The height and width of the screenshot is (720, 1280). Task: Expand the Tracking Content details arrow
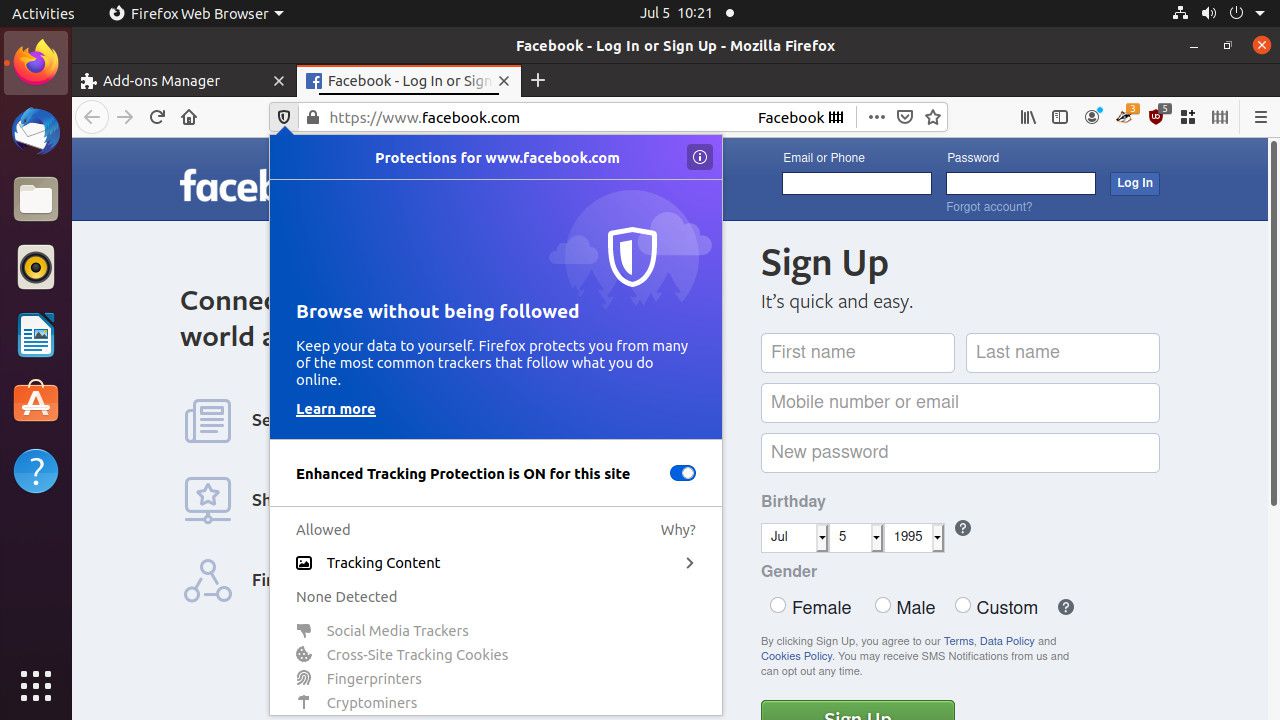(689, 563)
